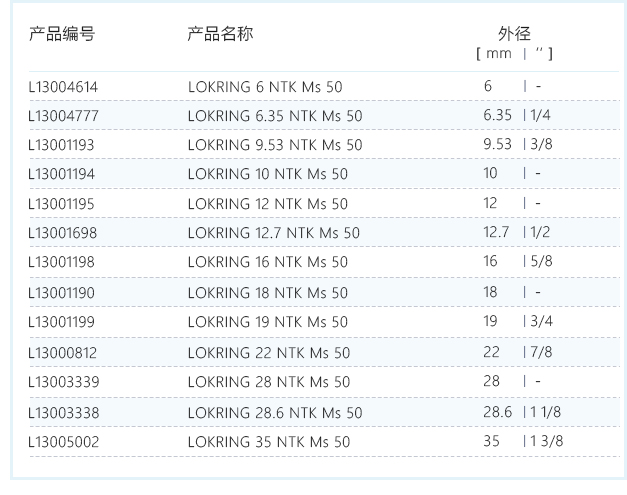Click product number L13001698
This screenshot has width=627, height=495.
tap(63, 233)
